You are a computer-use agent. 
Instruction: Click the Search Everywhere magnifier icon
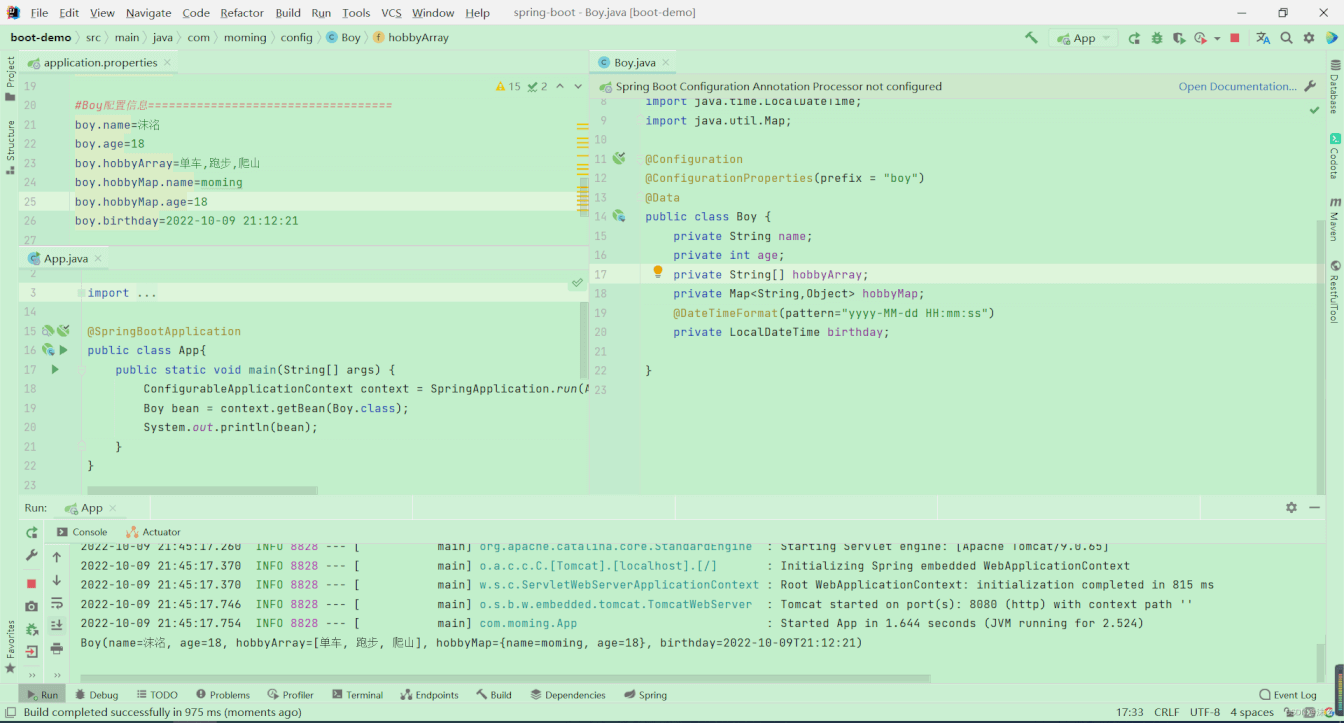1287,38
